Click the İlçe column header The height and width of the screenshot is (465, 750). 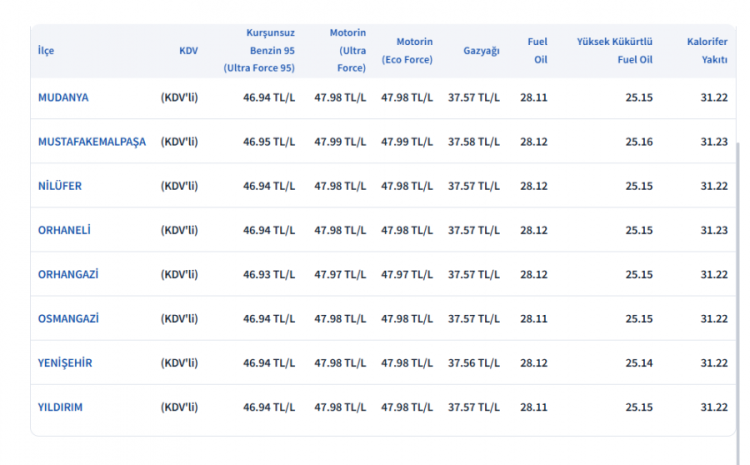tap(46, 50)
